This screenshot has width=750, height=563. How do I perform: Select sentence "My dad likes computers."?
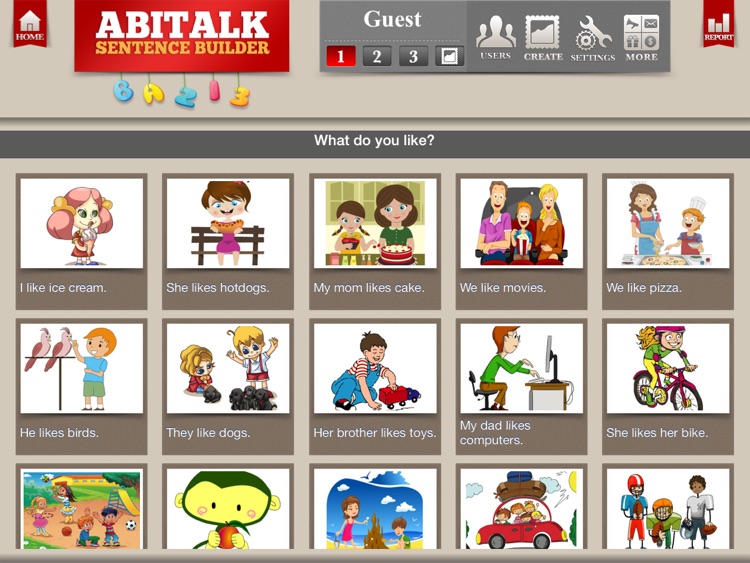pos(495,433)
